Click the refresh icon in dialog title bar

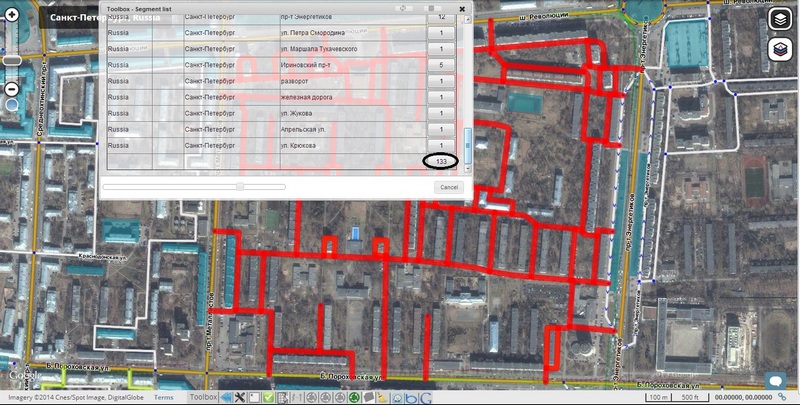[401, 8]
